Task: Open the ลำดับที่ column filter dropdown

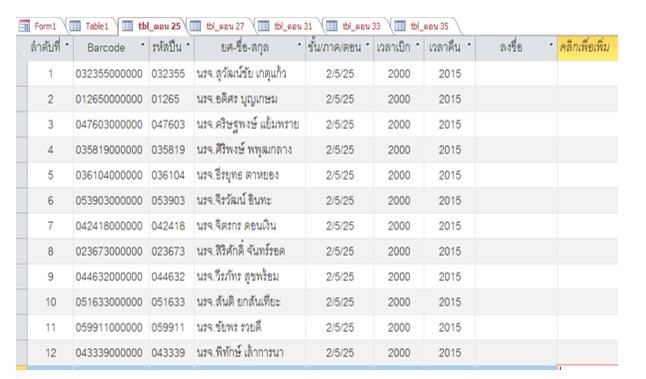Action: 67,44
